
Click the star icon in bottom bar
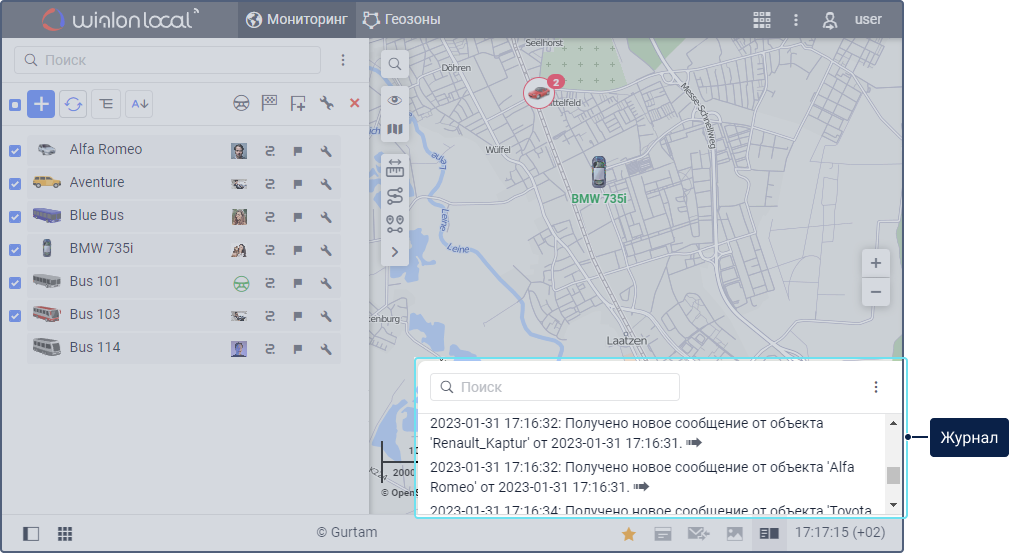point(629,534)
